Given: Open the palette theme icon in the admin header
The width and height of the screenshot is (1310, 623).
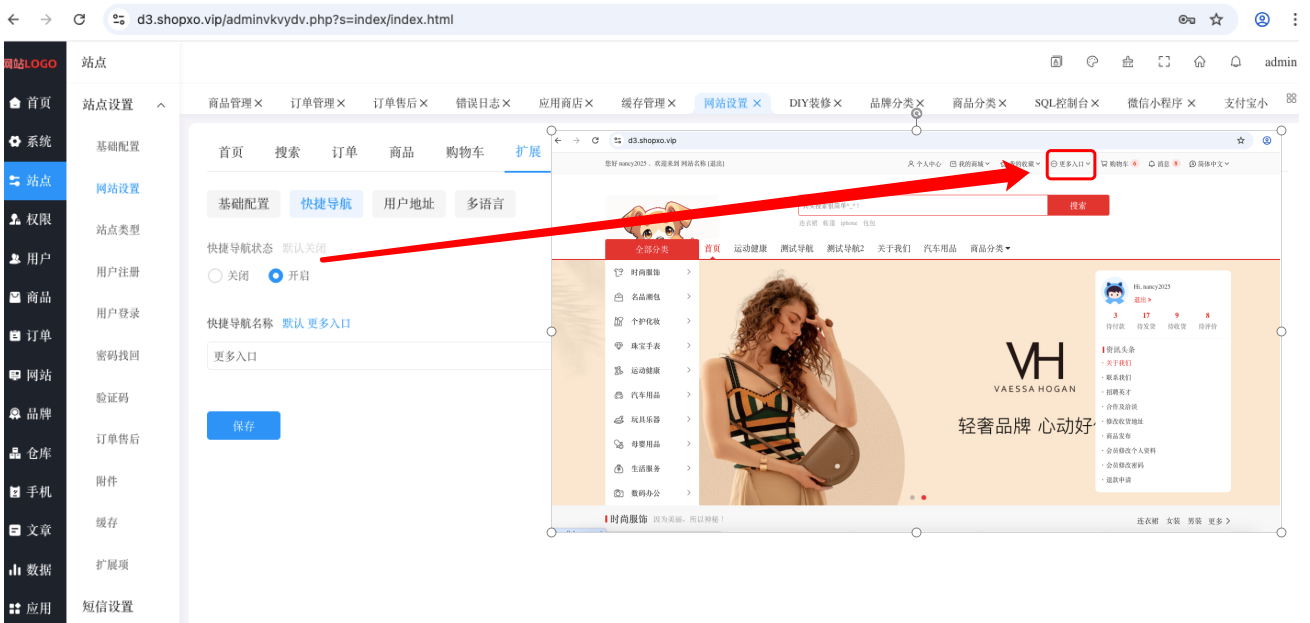Looking at the screenshot, I should (1092, 62).
